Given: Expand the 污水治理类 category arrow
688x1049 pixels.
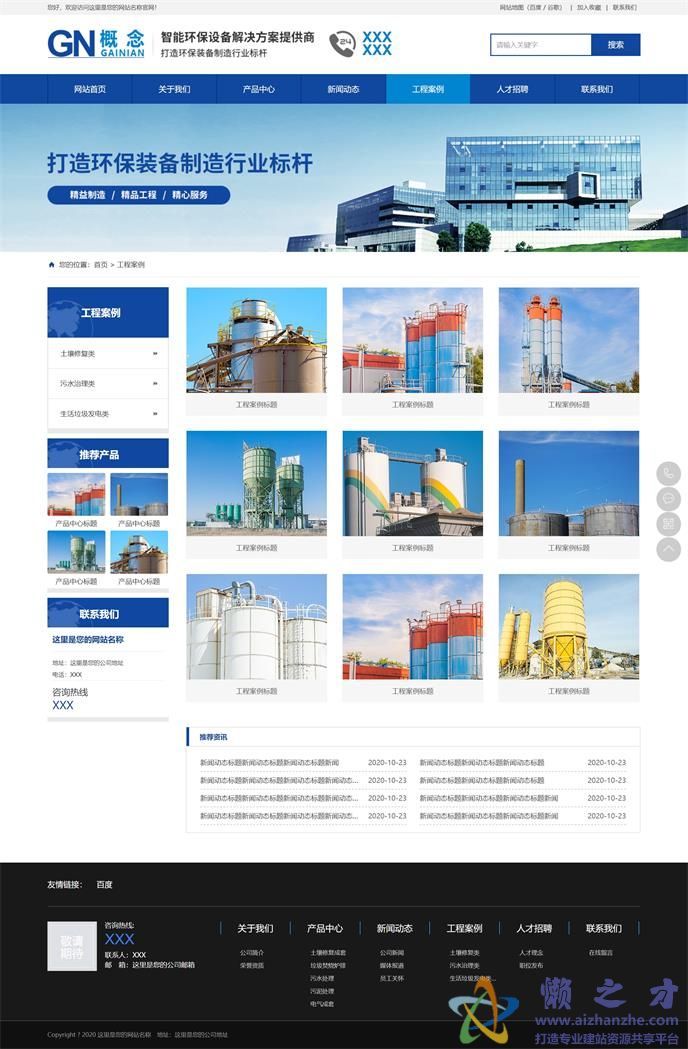Looking at the screenshot, I should coord(155,383).
